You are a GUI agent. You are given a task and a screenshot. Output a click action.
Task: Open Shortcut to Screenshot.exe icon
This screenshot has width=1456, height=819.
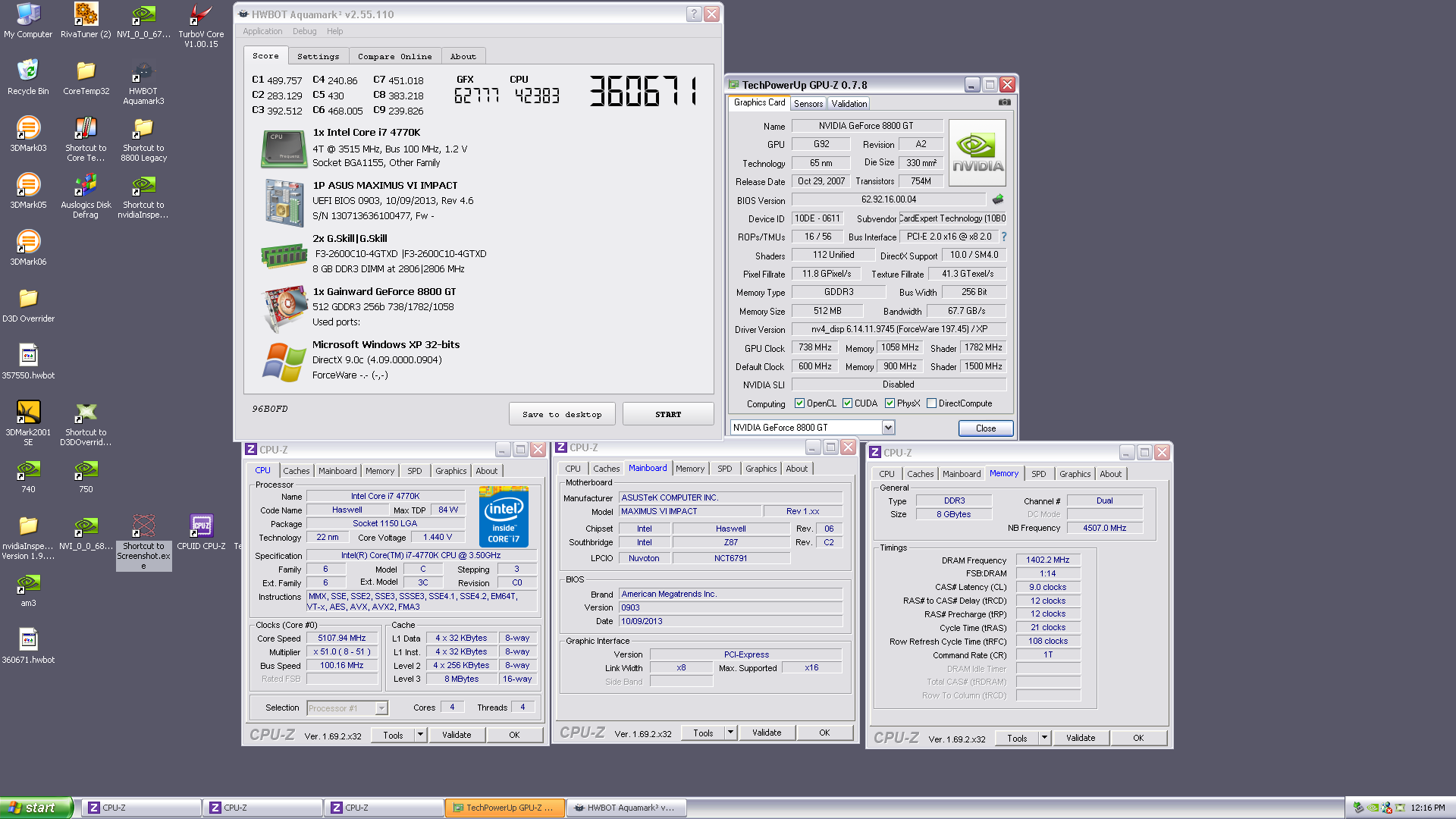pyautogui.click(x=143, y=541)
